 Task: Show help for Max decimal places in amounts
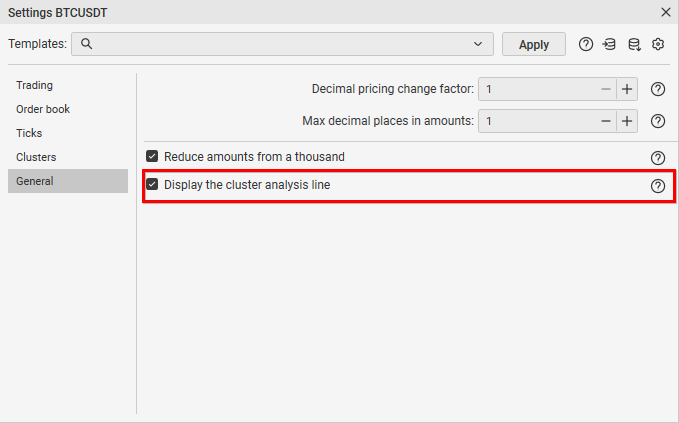tap(658, 121)
